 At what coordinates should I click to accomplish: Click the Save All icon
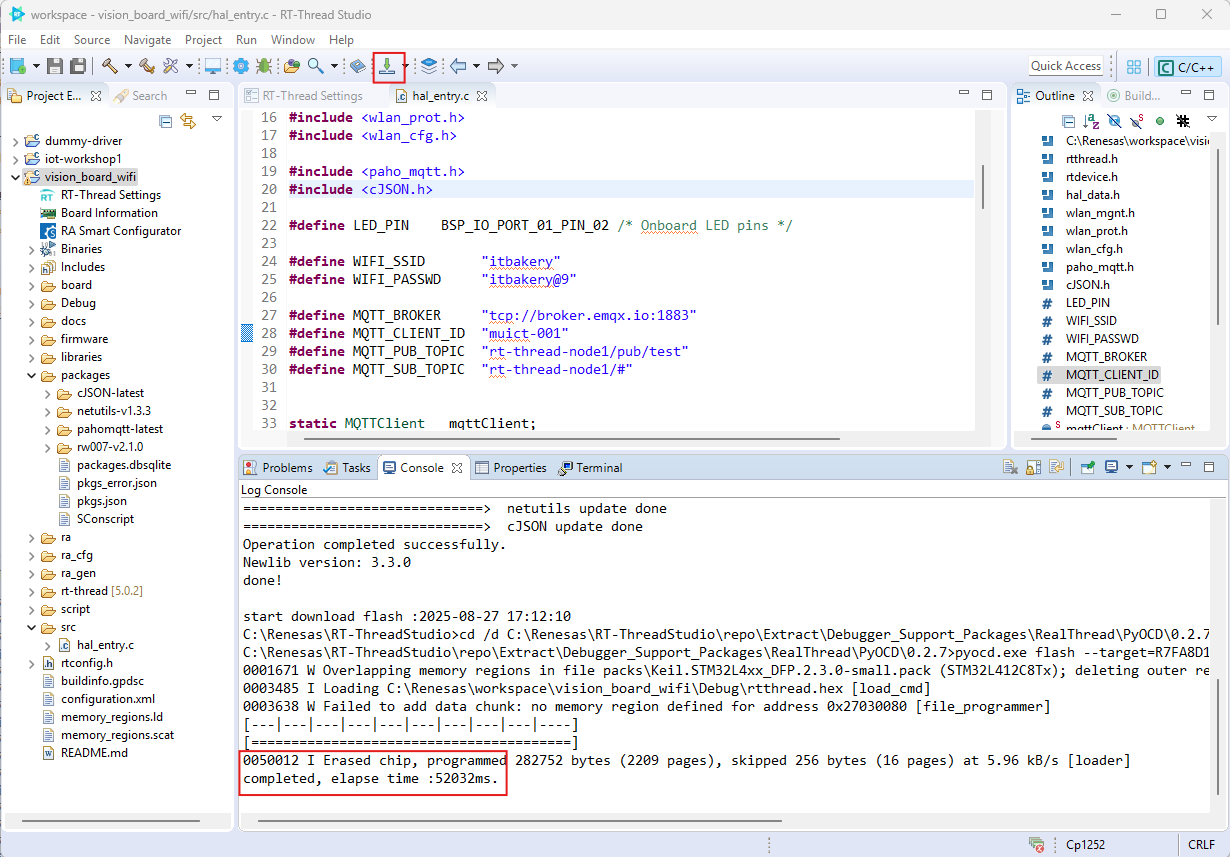(x=76, y=66)
